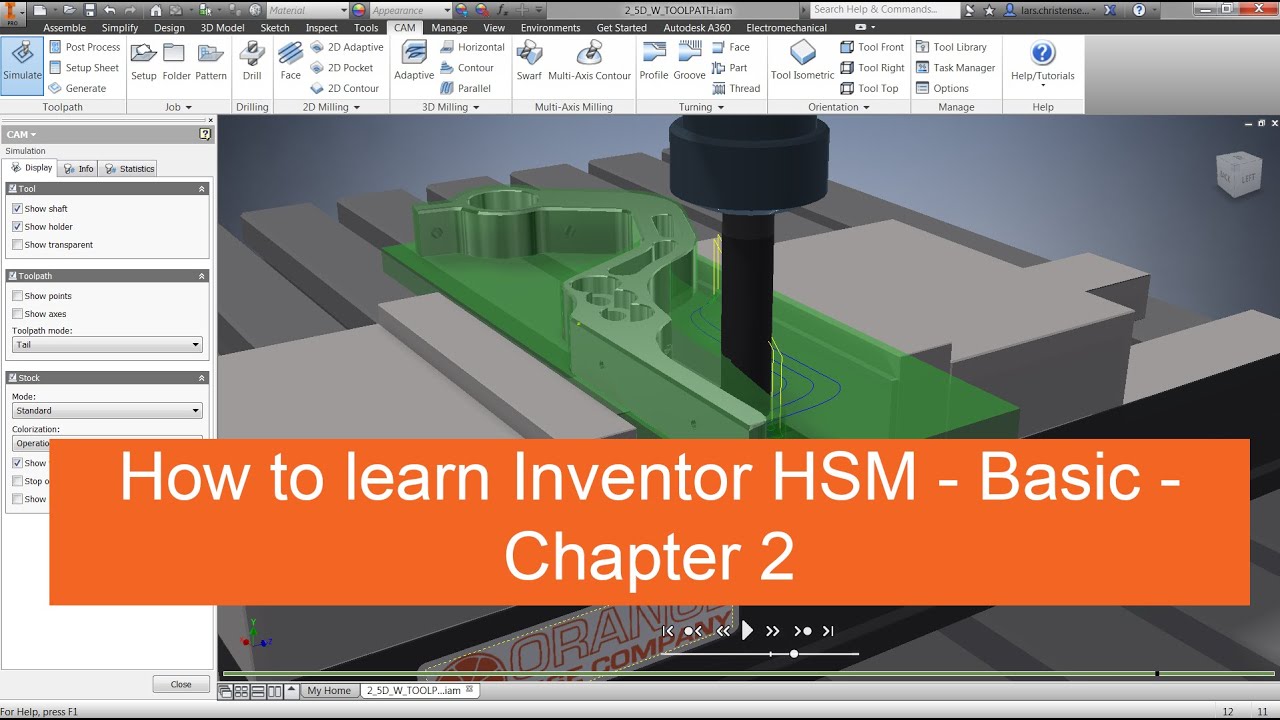Set view to Tool Front

(x=872, y=47)
